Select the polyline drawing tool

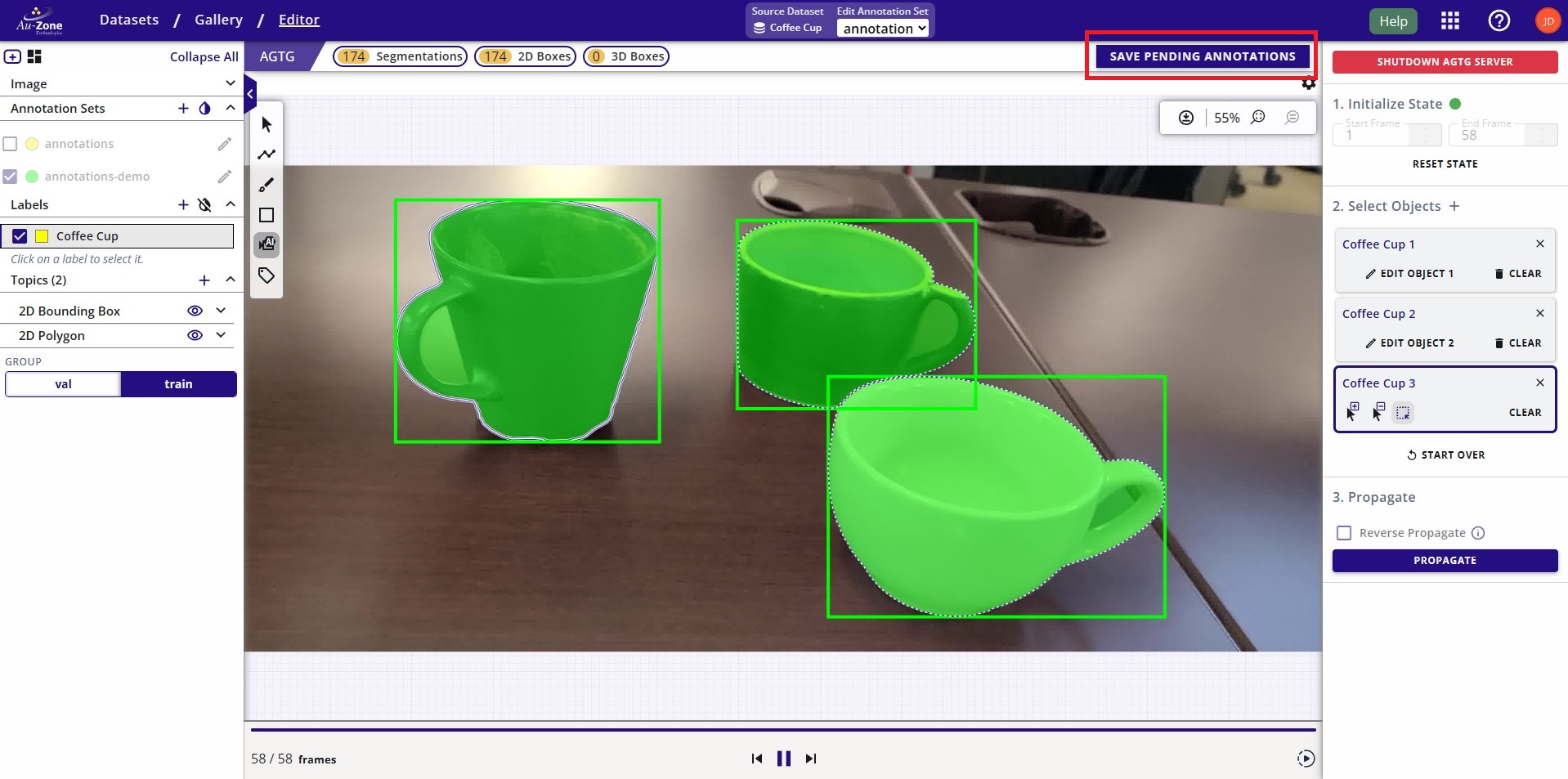coord(267,154)
